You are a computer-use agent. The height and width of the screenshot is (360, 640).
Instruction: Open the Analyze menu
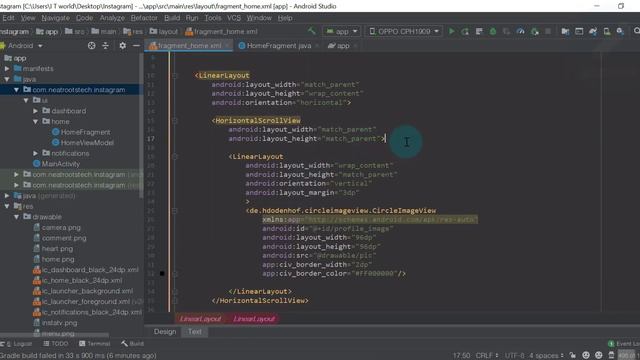coord(112,18)
